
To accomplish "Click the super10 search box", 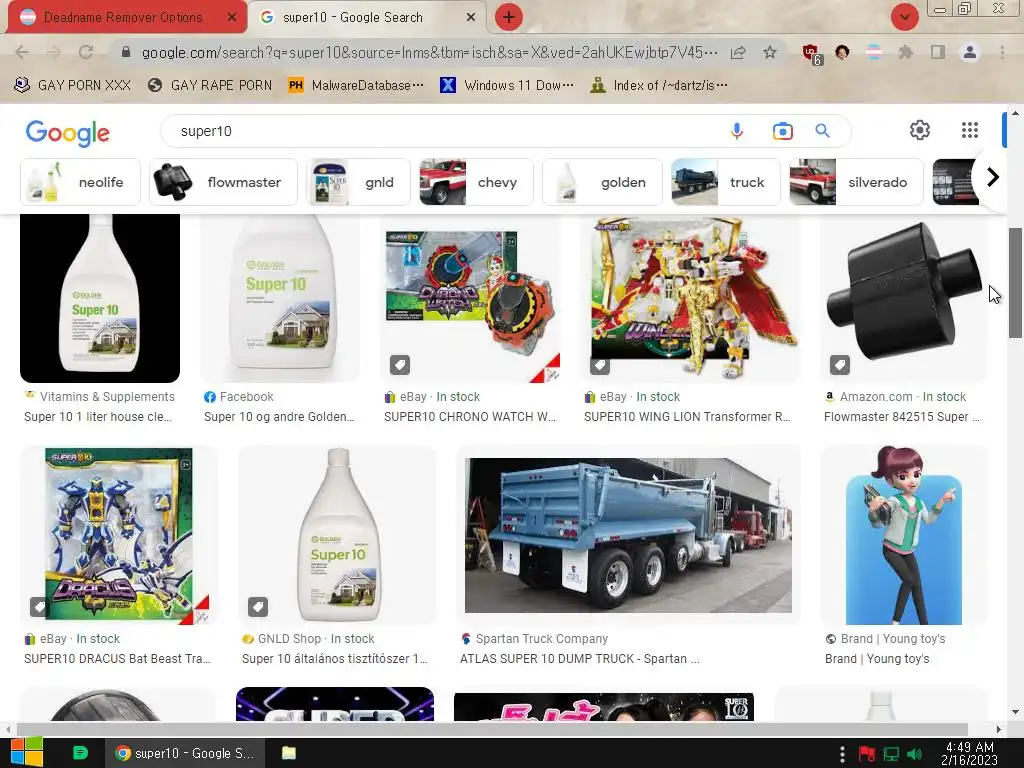I will point(444,131).
